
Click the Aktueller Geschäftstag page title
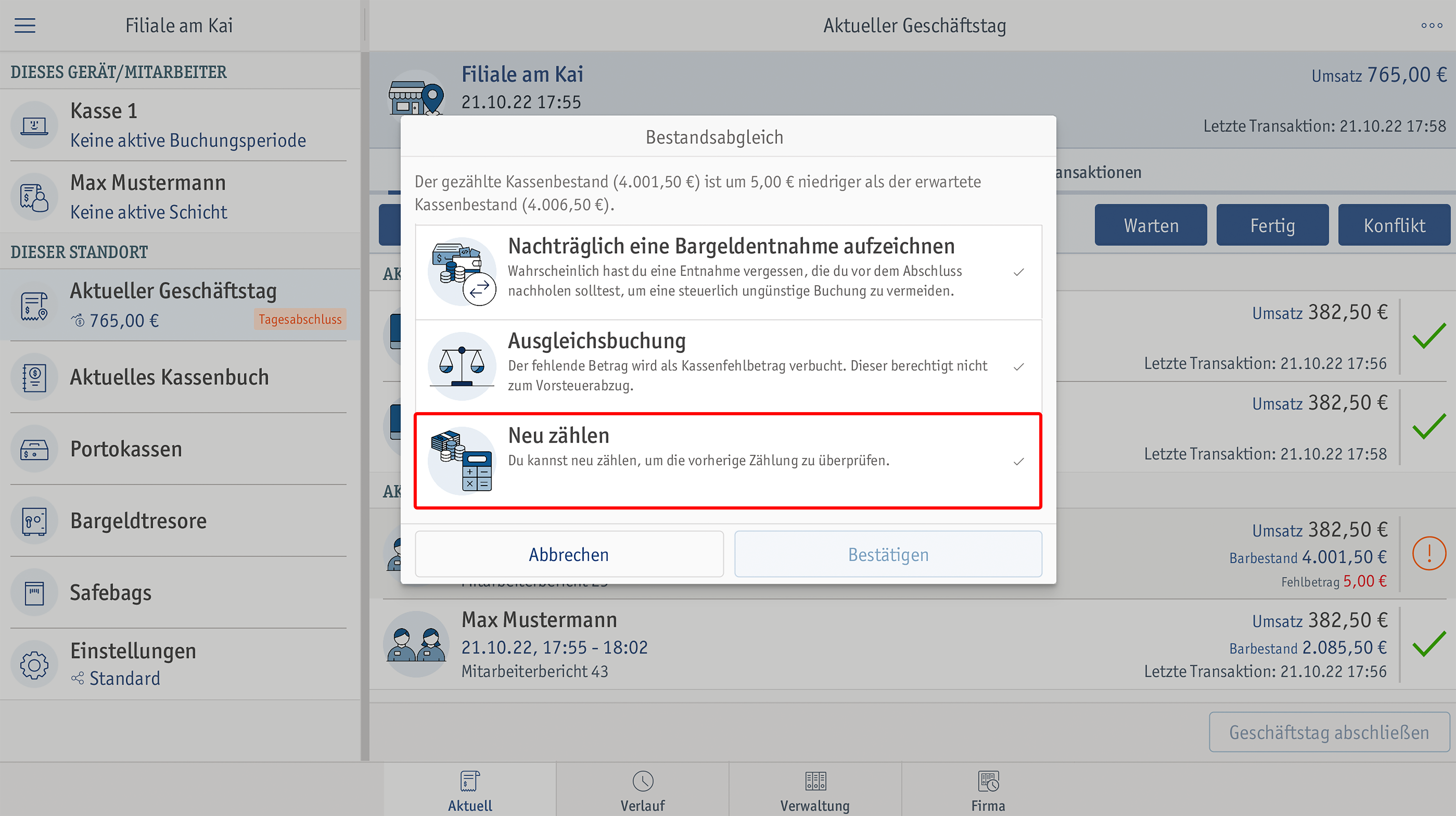coord(914,26)
